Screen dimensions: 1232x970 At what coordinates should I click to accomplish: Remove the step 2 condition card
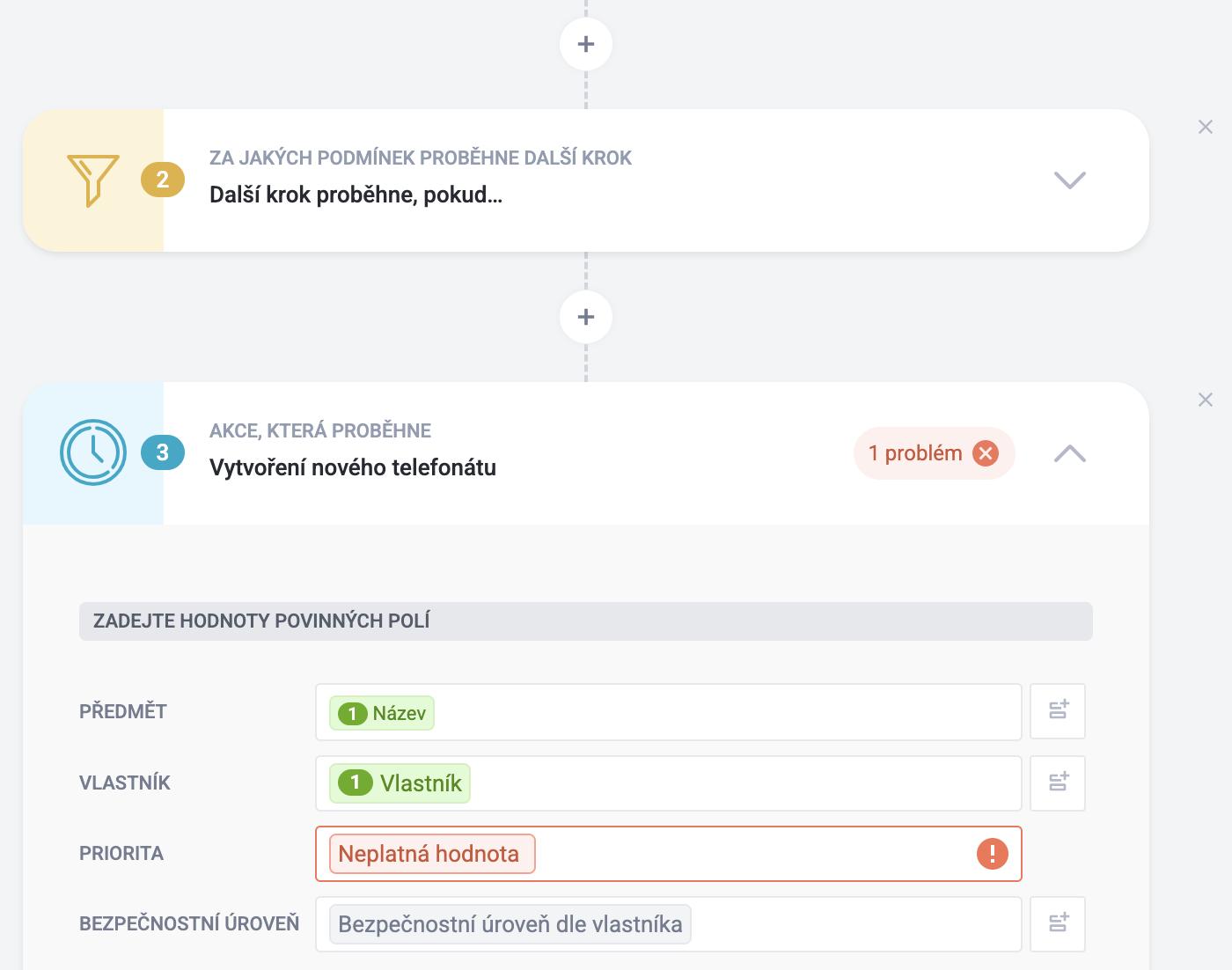tap(1206, 127)
